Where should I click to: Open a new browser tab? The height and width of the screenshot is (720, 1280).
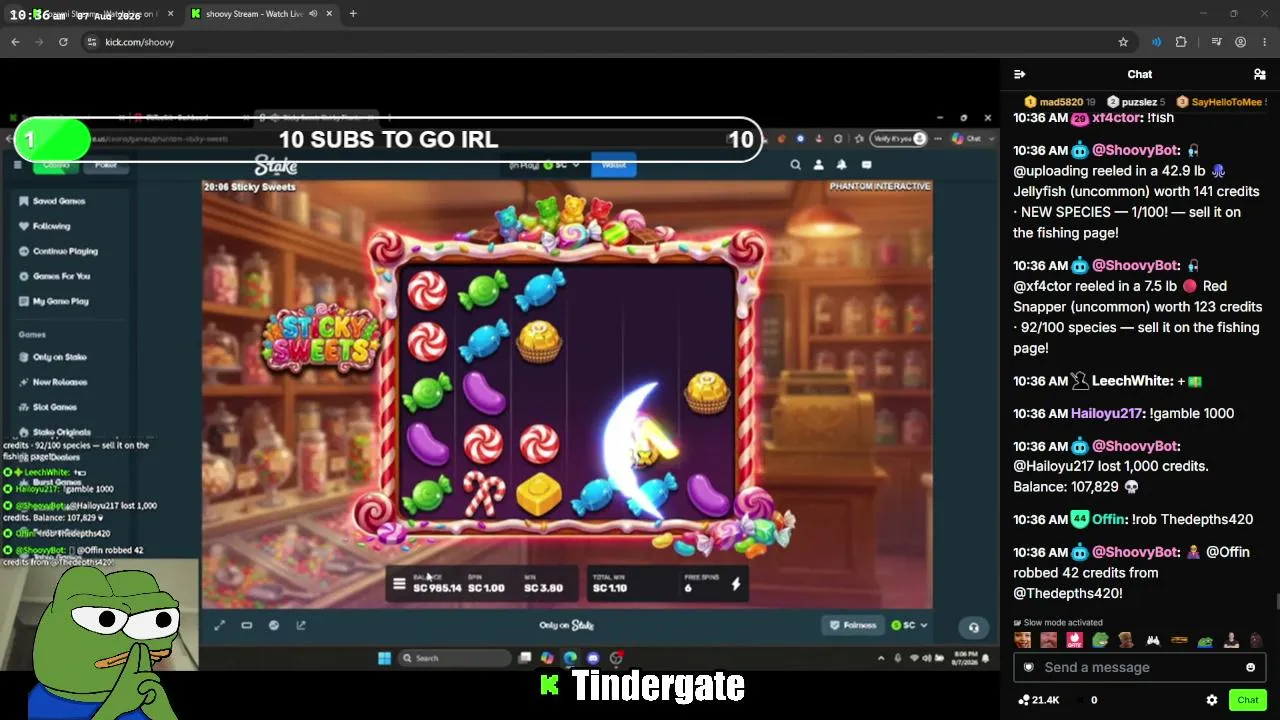[x=353, y=14]
